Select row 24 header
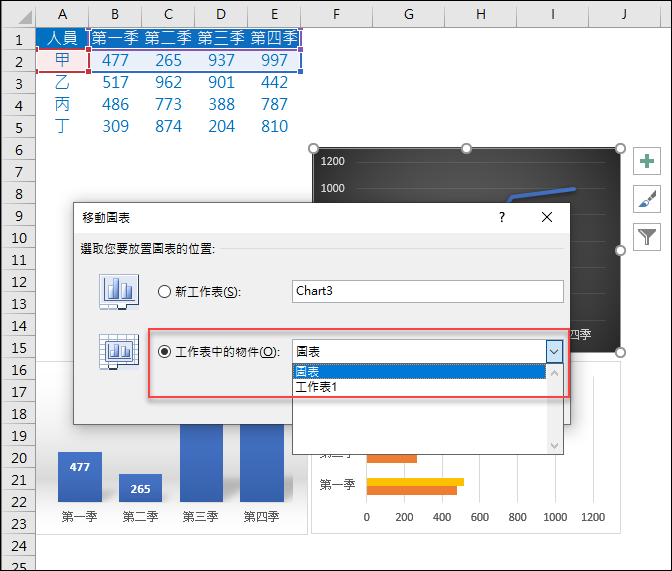672x571 pixels. 18,546
